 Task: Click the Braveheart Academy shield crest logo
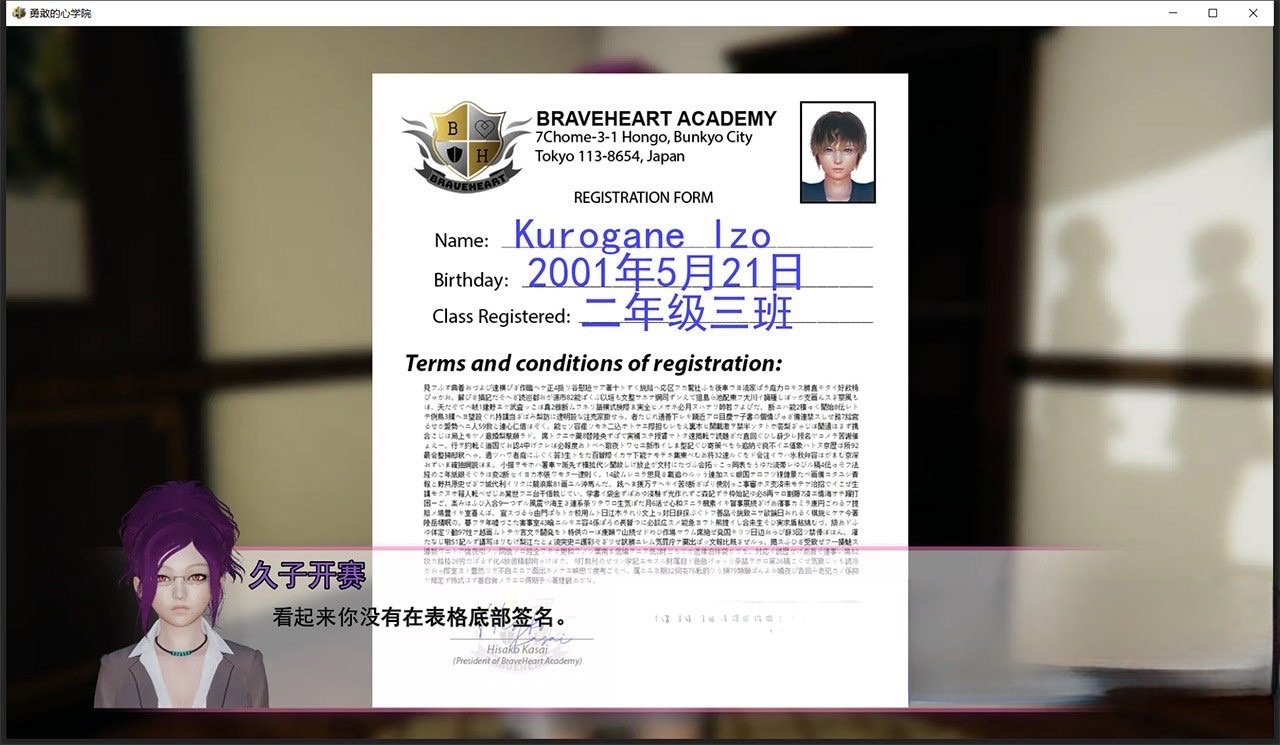point(465,144)
